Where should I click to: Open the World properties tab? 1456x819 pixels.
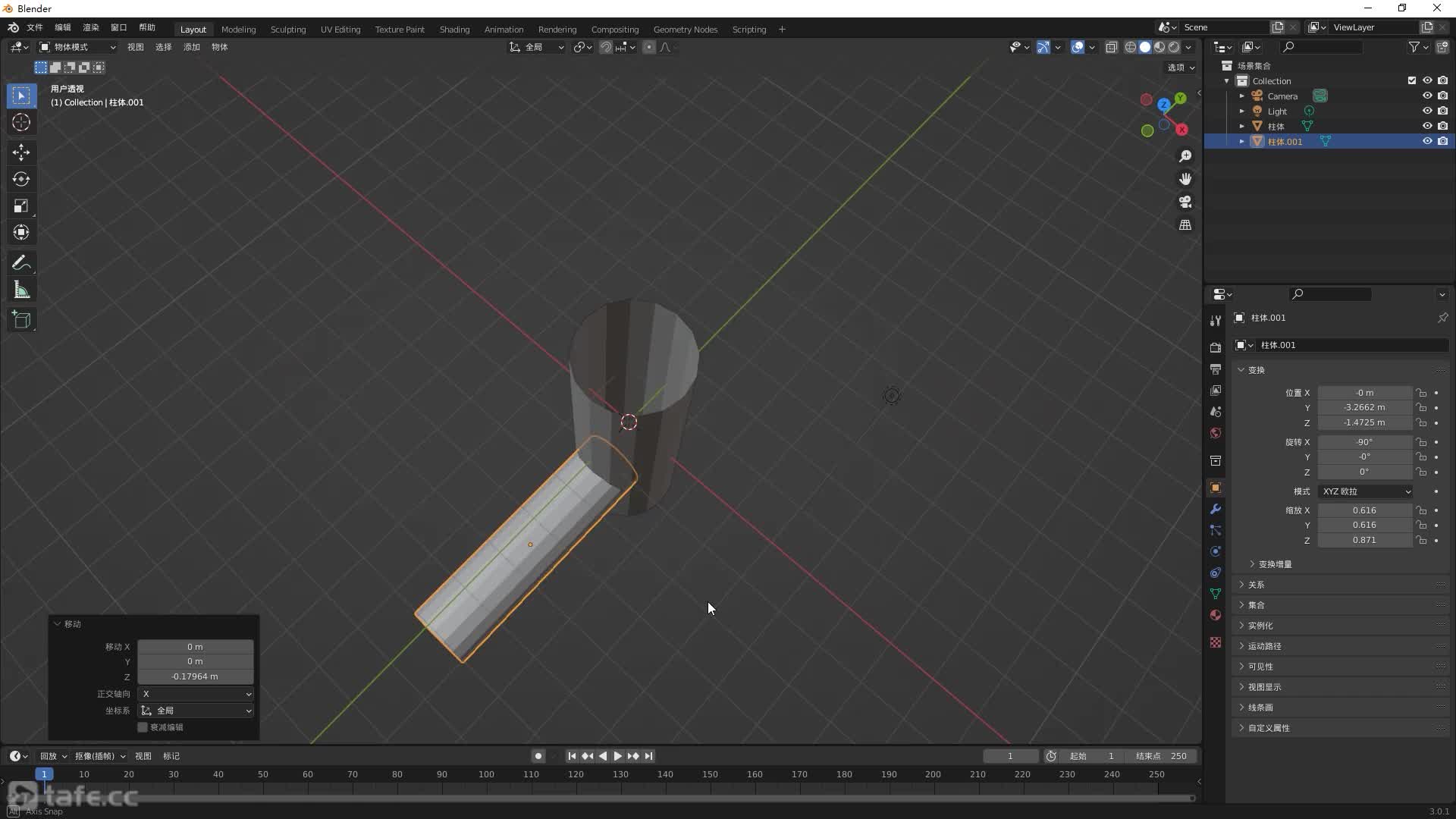pos(1216,433)
